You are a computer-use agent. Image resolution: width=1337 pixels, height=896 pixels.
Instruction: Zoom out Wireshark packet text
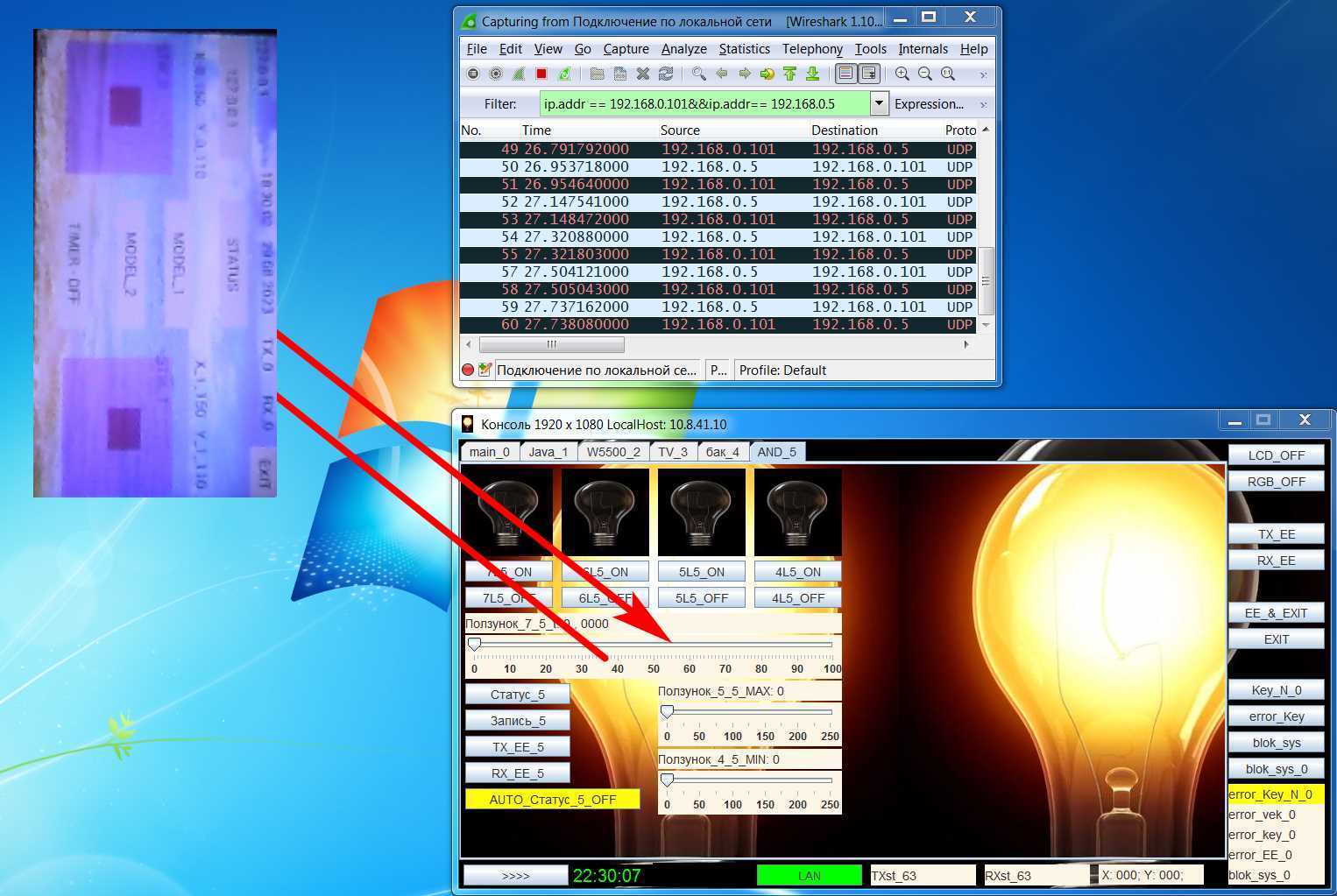click(924, 74)
